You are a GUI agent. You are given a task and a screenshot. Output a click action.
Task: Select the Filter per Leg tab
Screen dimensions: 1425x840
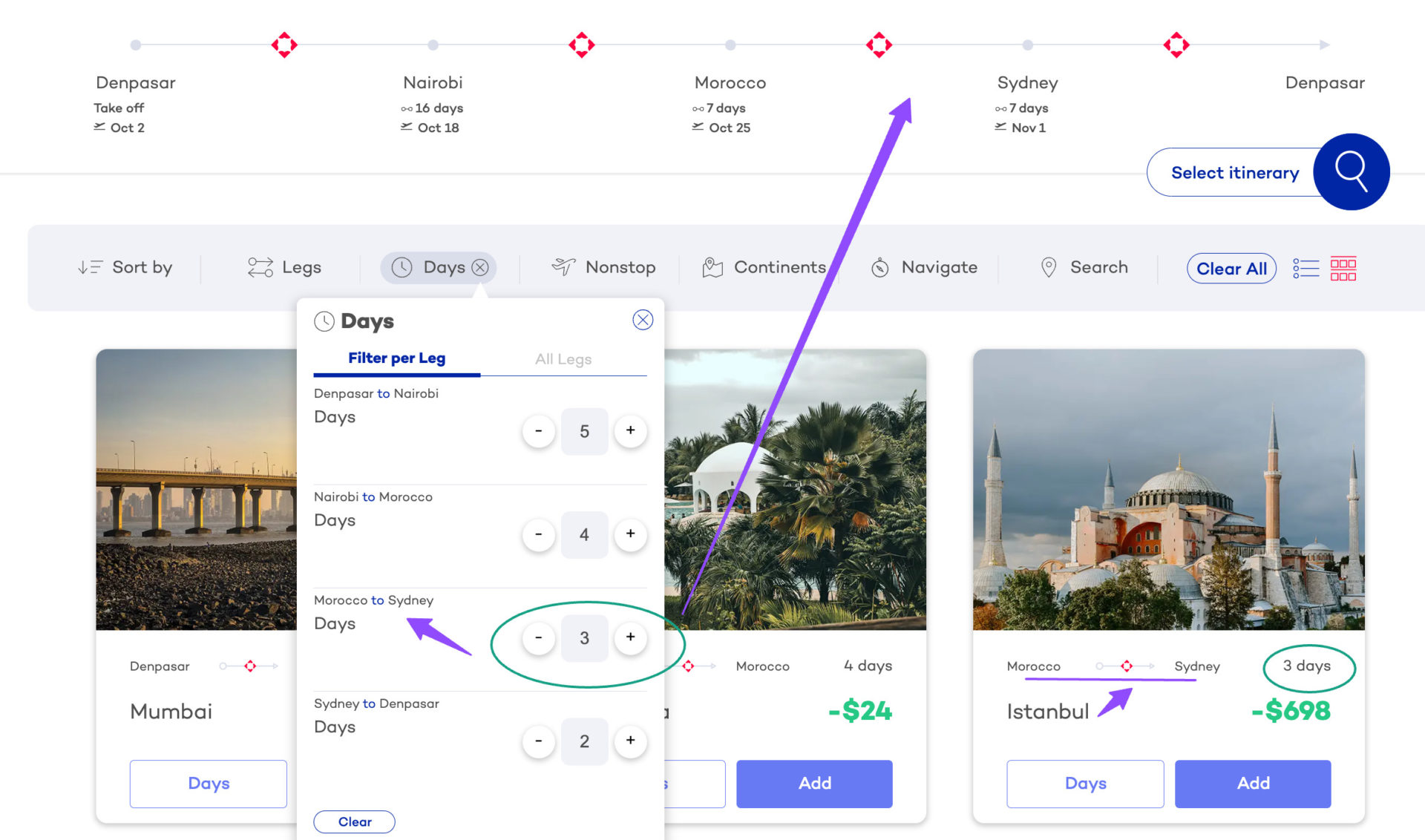396,358
